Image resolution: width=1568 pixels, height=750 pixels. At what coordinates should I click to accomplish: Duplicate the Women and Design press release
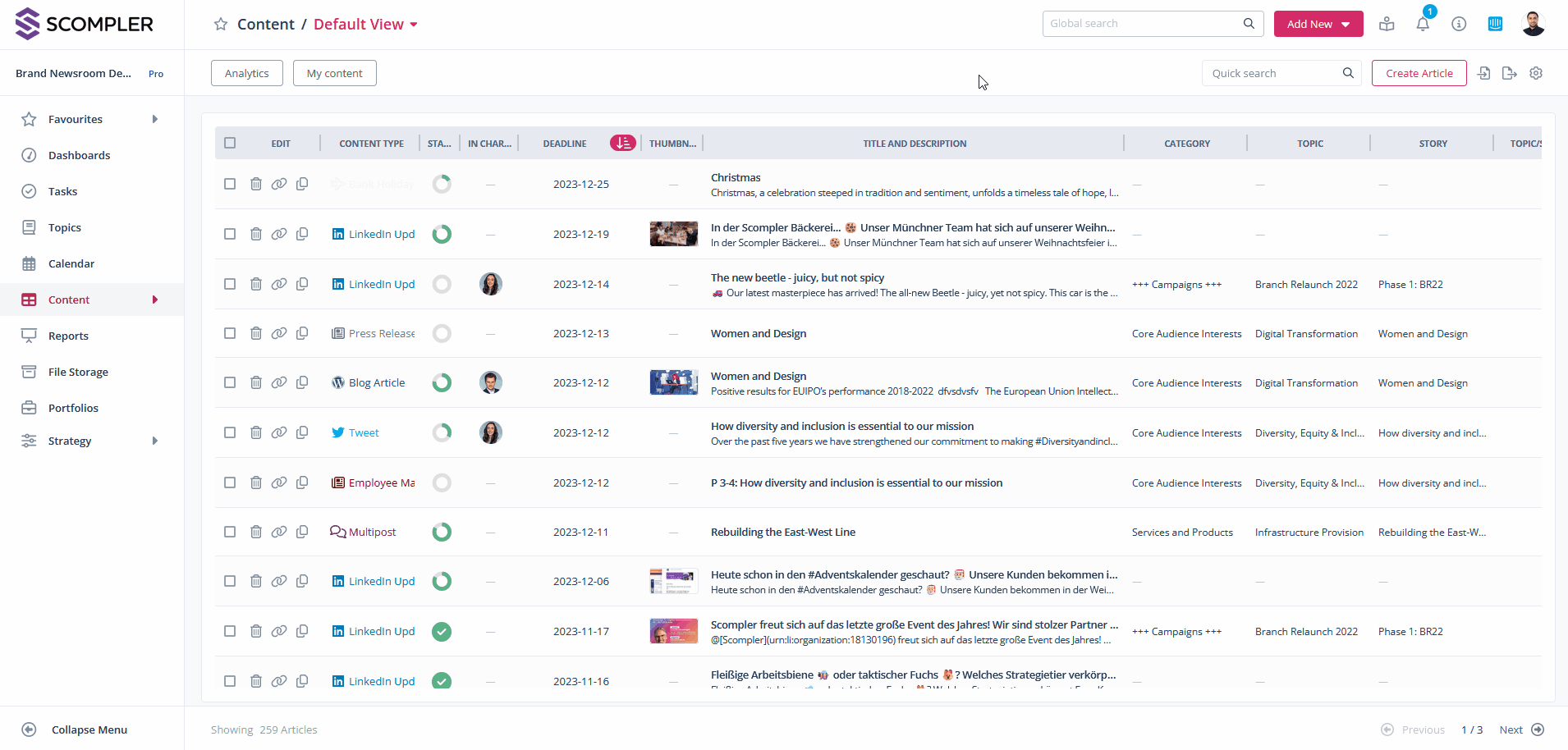(x=302, y=333)
